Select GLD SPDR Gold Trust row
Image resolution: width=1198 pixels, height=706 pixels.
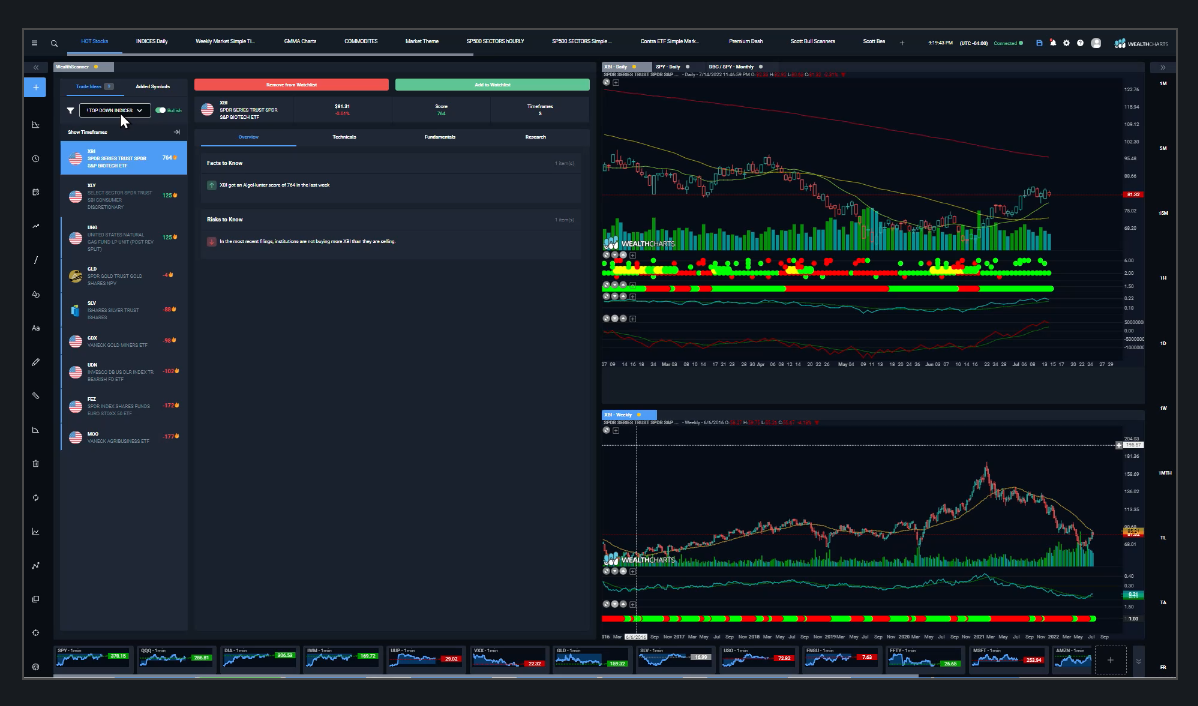coord(124,276)
